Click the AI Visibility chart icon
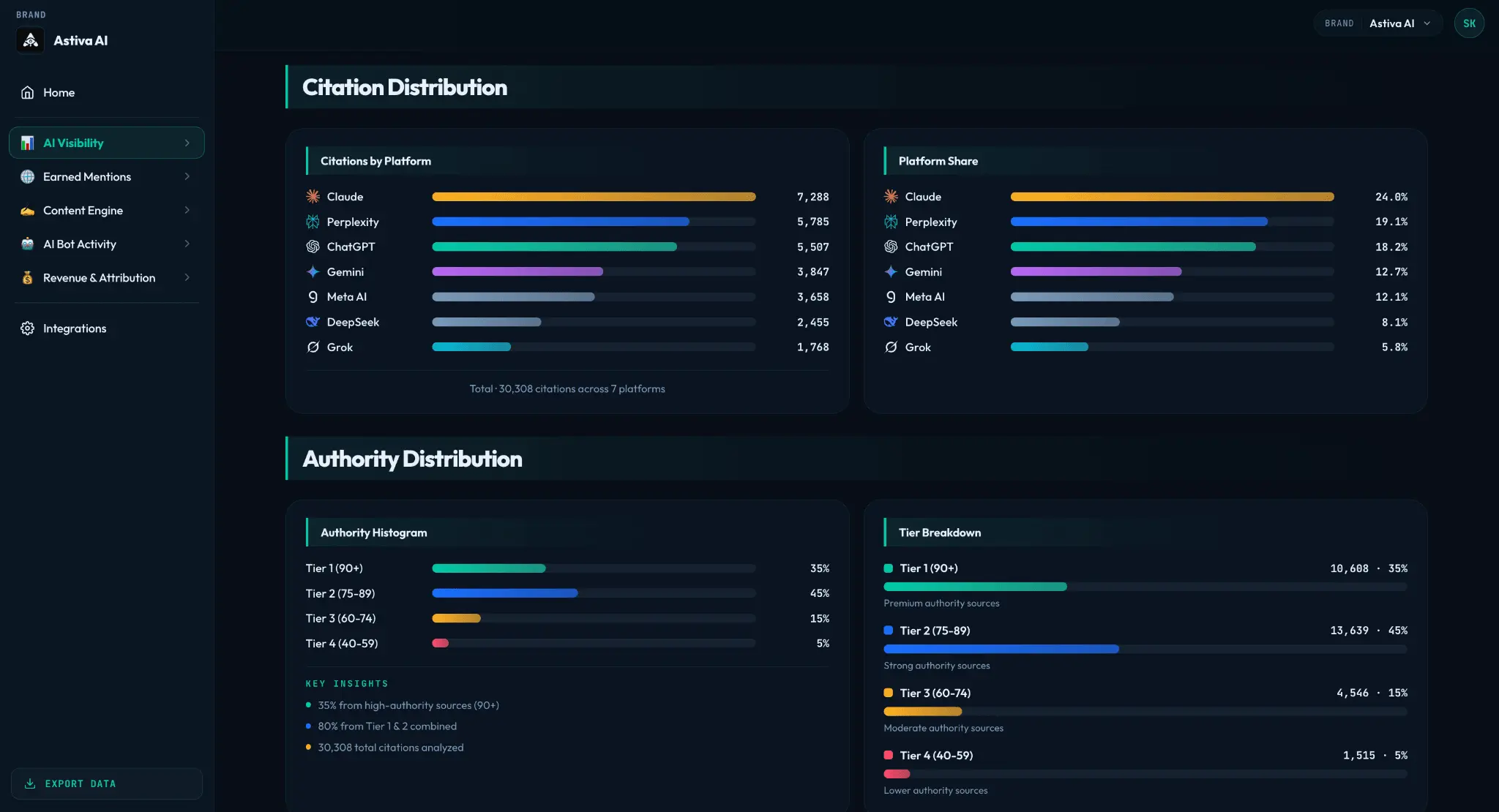Viewport: 1499px width, 812px height. [x=27, y=143]
